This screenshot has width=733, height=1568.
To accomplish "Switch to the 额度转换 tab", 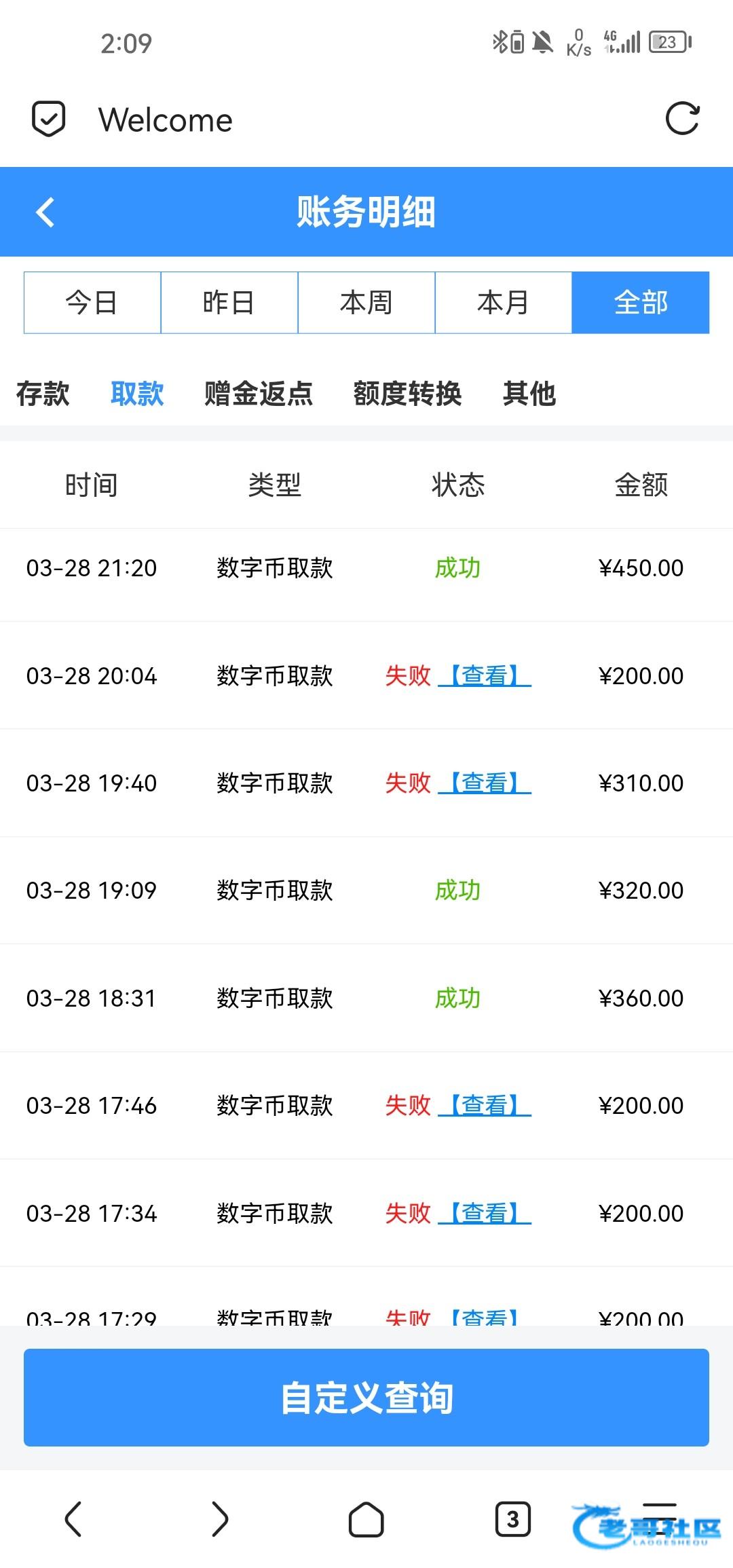I will click(x=407, y=394).
